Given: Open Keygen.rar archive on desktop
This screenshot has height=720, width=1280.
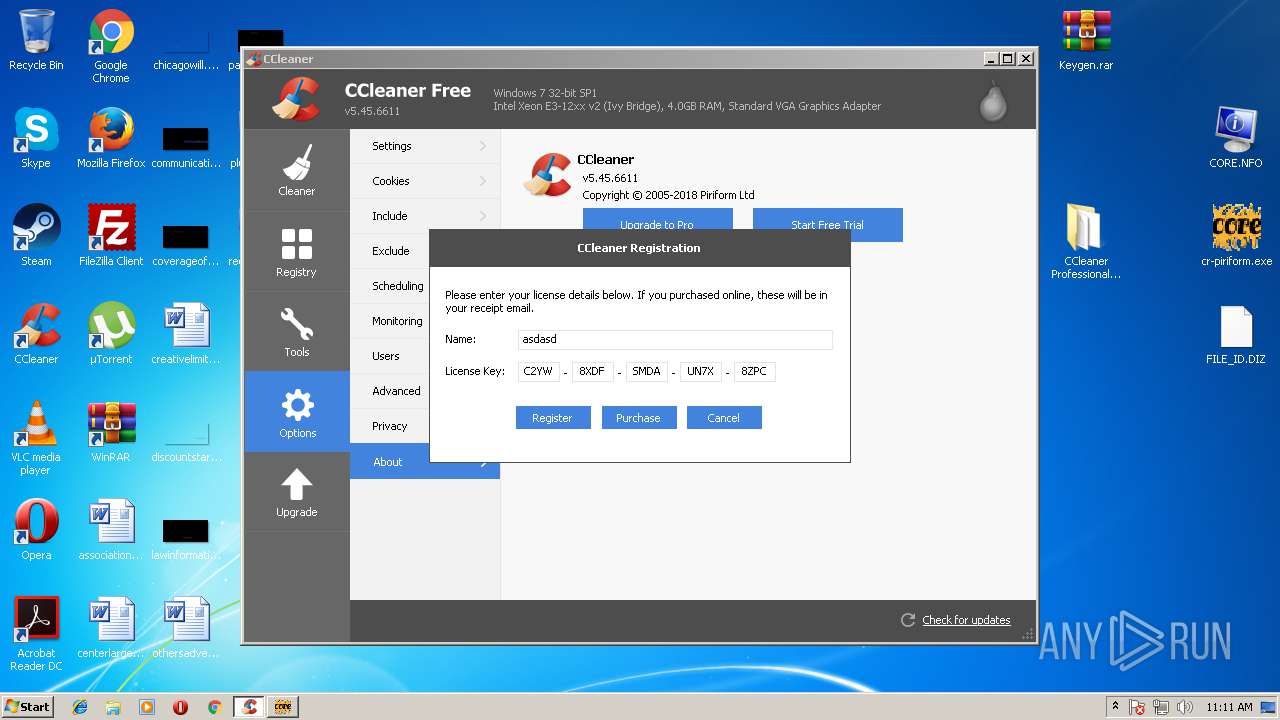Looking at the screenshot, I should tap(1086, 40).
